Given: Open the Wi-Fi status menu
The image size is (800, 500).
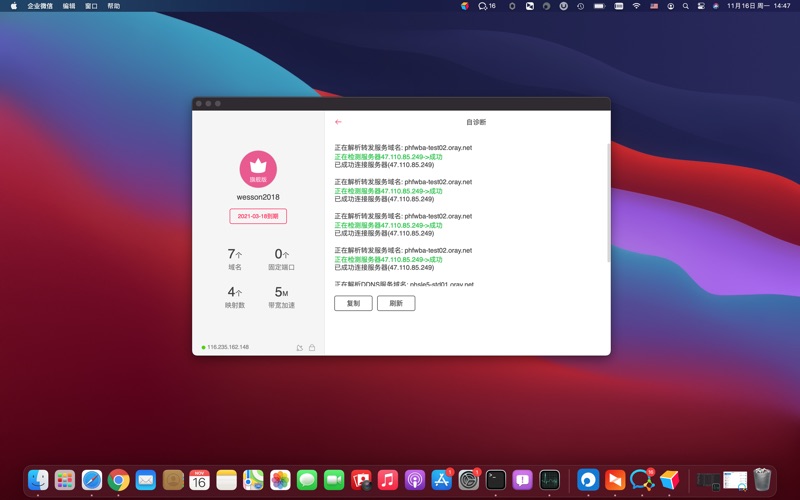Looking at the screenshot, I should [635, 6].
